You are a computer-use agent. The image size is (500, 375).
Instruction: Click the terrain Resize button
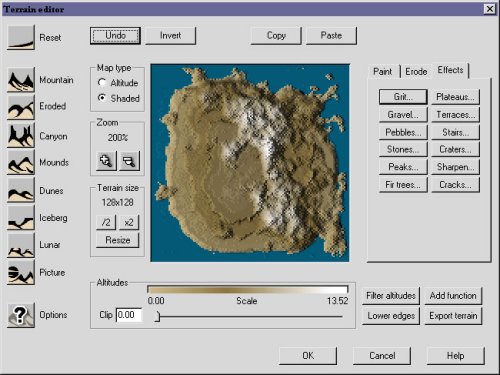118,240
